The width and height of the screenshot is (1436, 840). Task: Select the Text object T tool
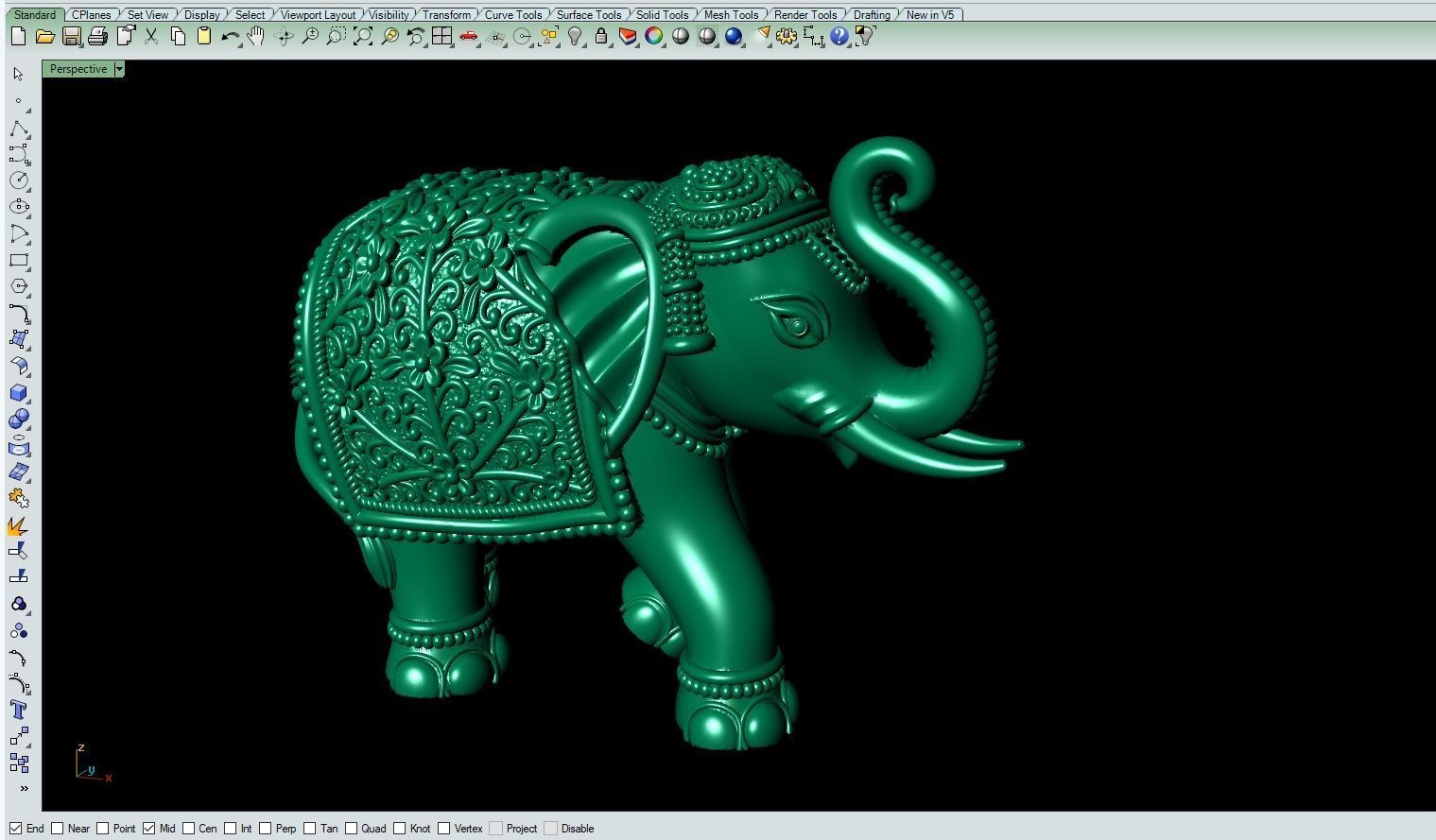point(19,710)
